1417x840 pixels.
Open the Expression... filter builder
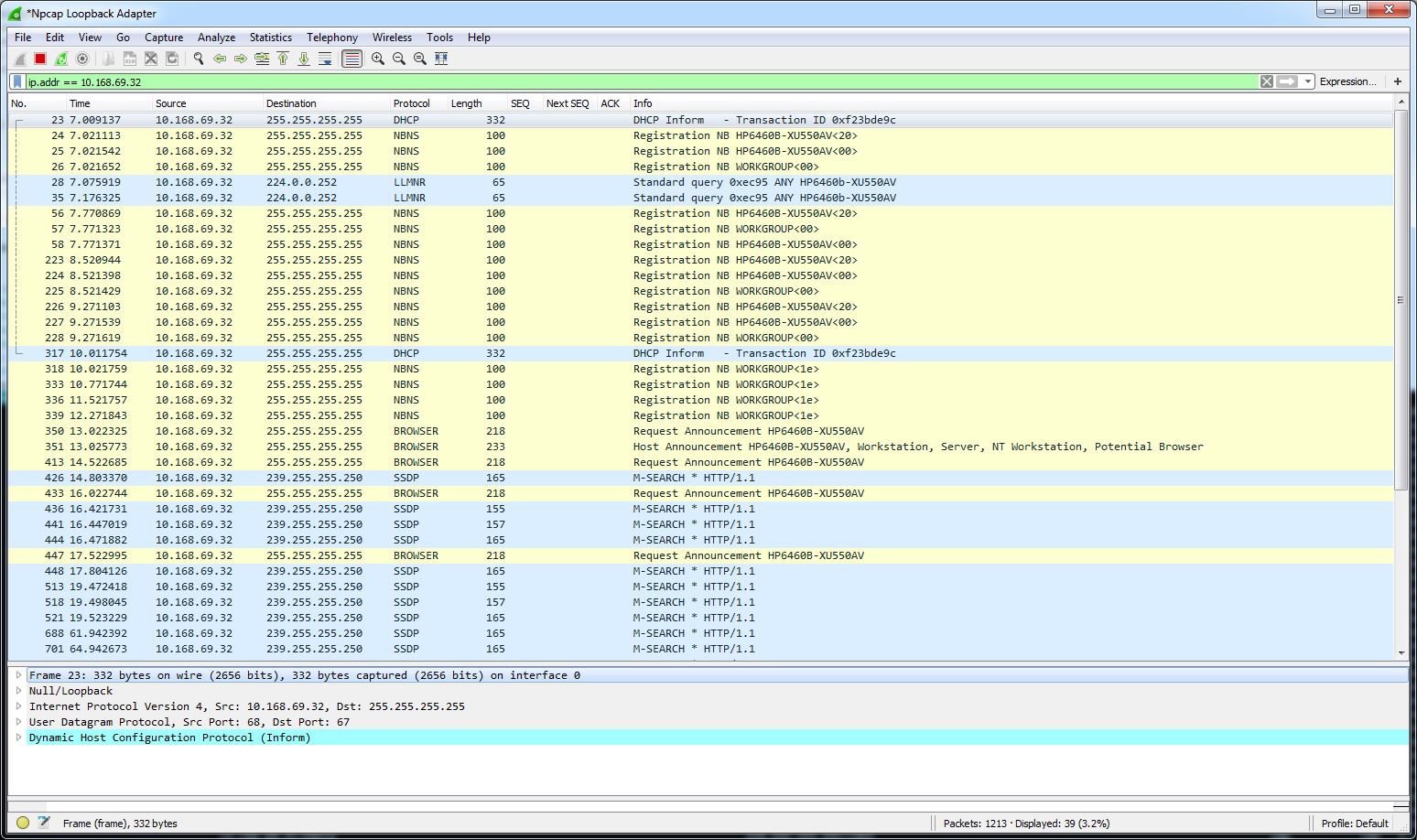coord(1347,81)
